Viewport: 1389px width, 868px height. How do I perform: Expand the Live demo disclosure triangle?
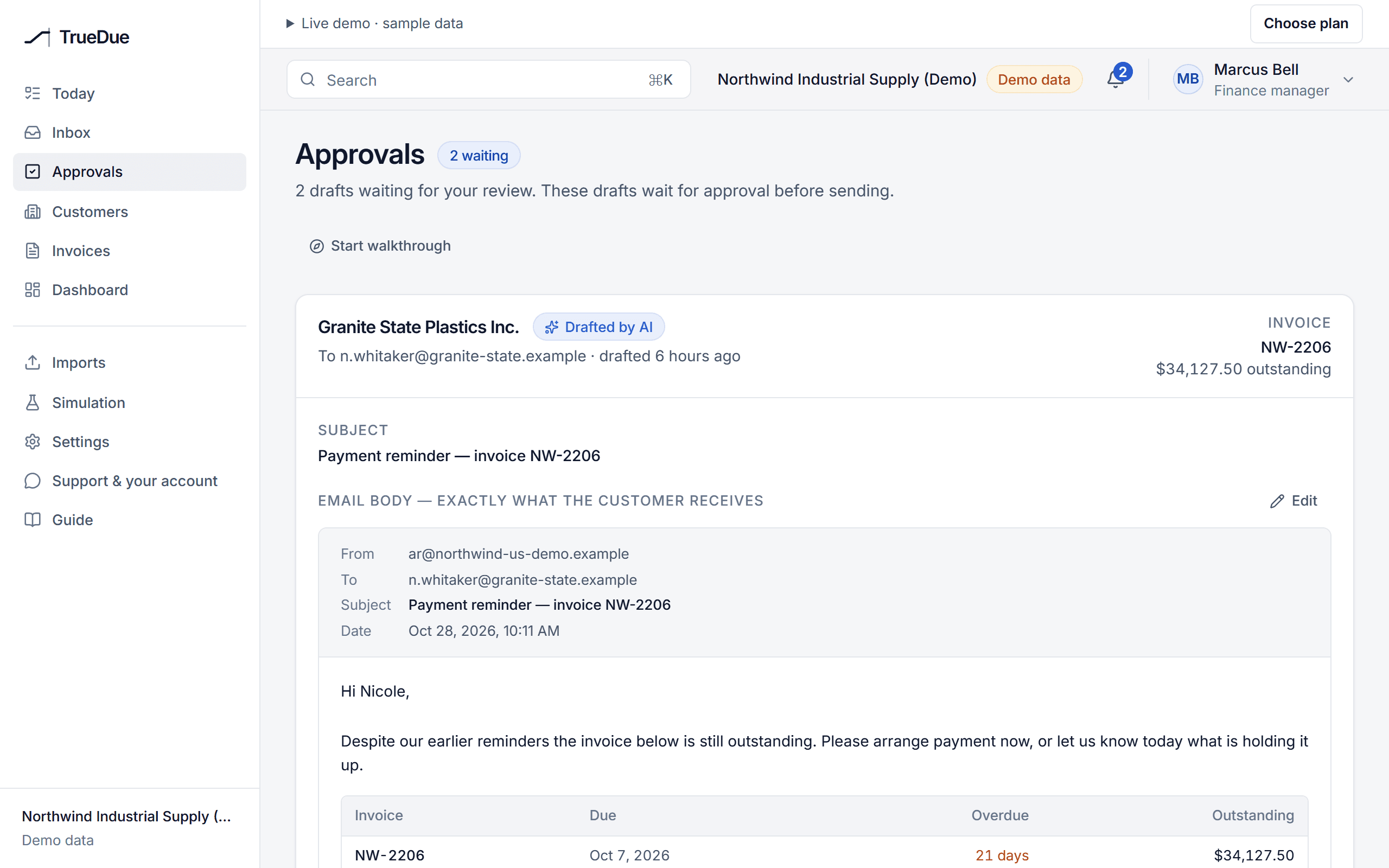tap(290, 23)
